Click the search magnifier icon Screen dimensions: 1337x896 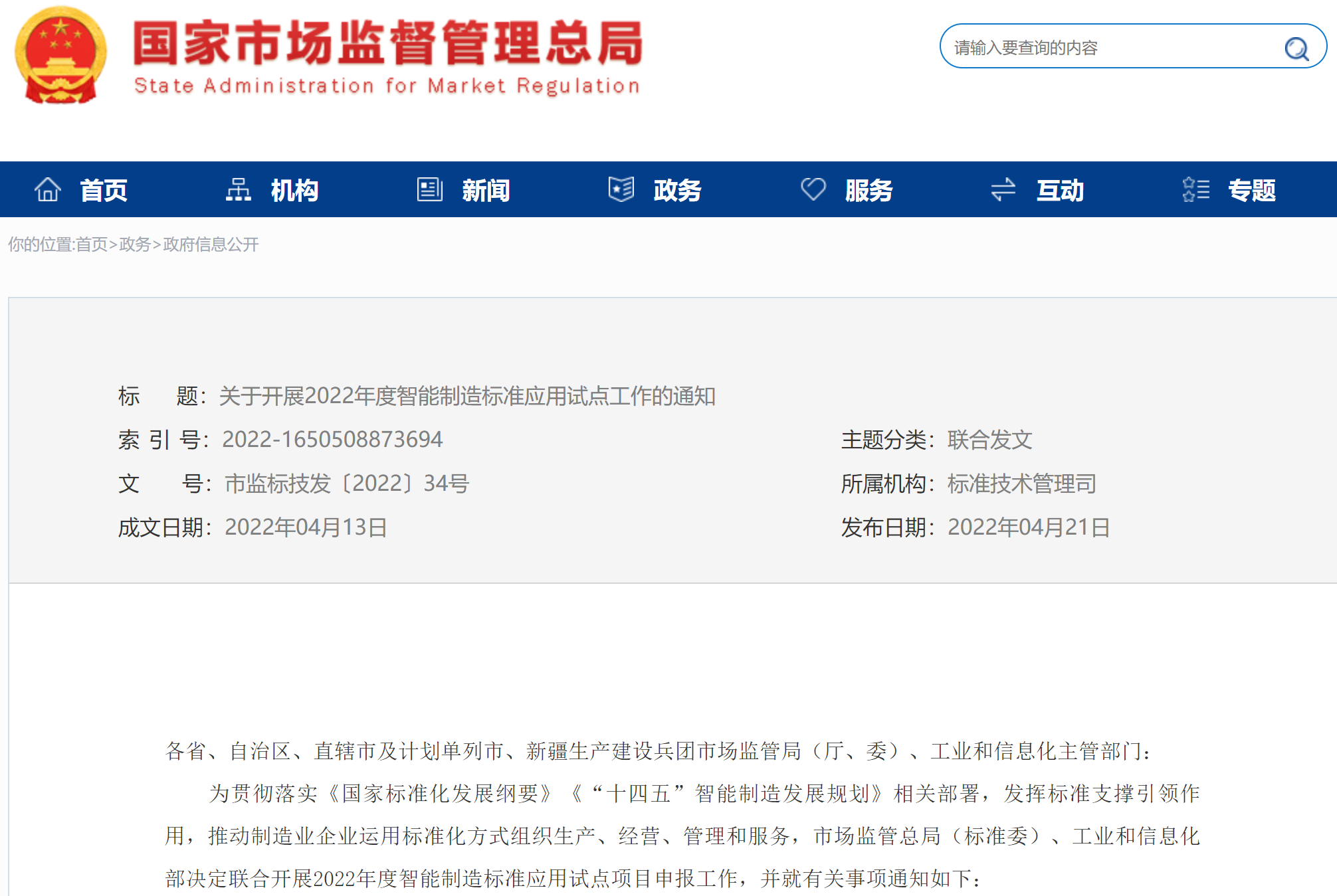(x=1296, y=48)
